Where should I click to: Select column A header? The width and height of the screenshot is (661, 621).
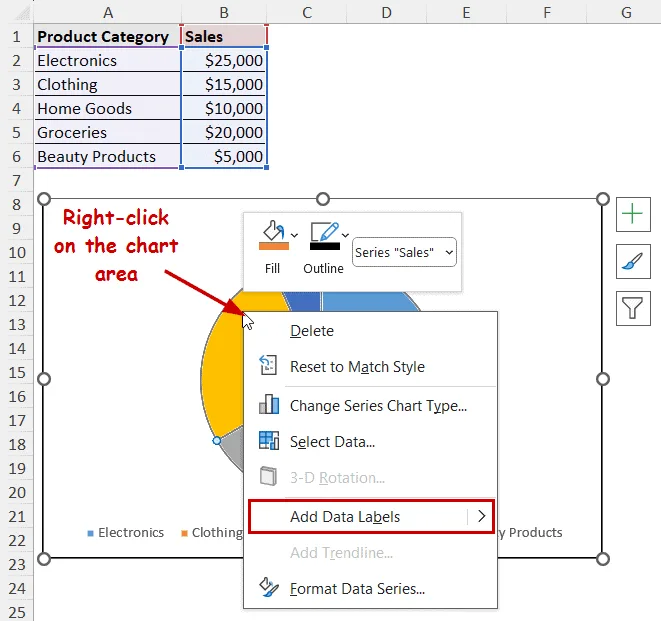pyautogui.click(x=107, y=12)
